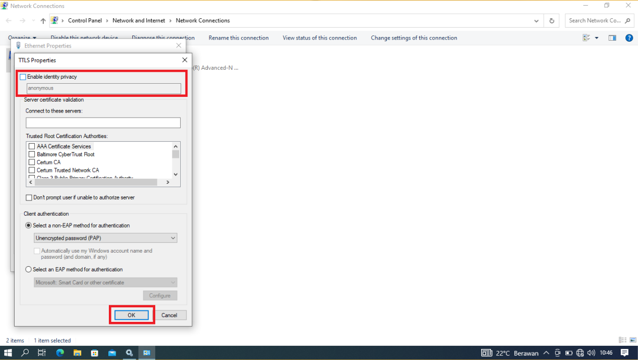The image size is (638, 360).
Task: Go to Network and Internet in breadcrumb
Action: [x=139, y=20]
